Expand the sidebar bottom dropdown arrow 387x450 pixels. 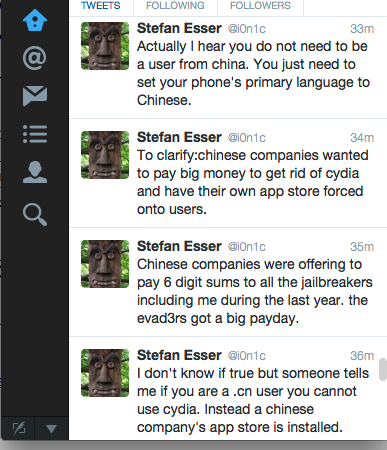pyautogui.click(x=51, y=429)
